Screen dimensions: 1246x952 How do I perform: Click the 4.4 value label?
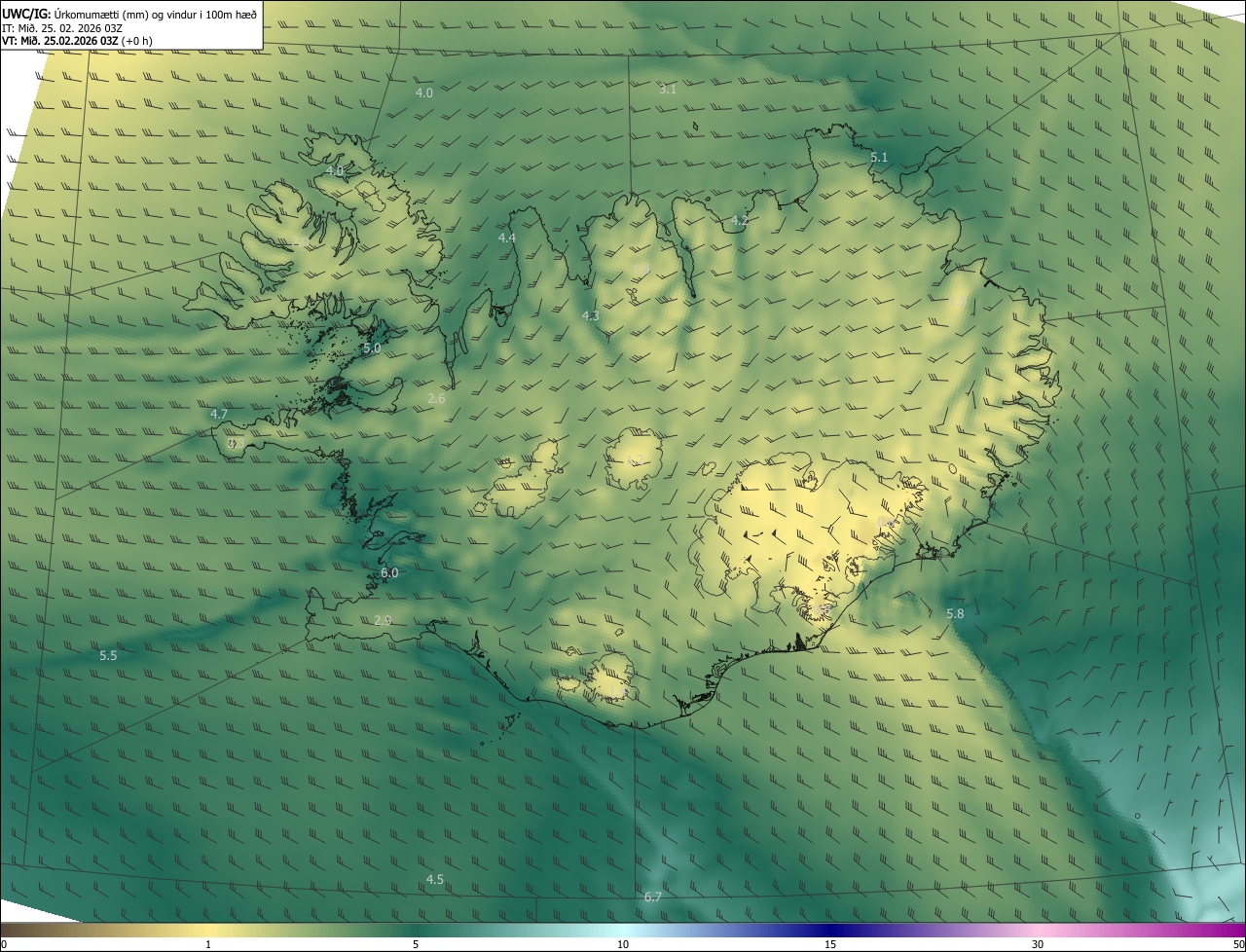[507, 238]
